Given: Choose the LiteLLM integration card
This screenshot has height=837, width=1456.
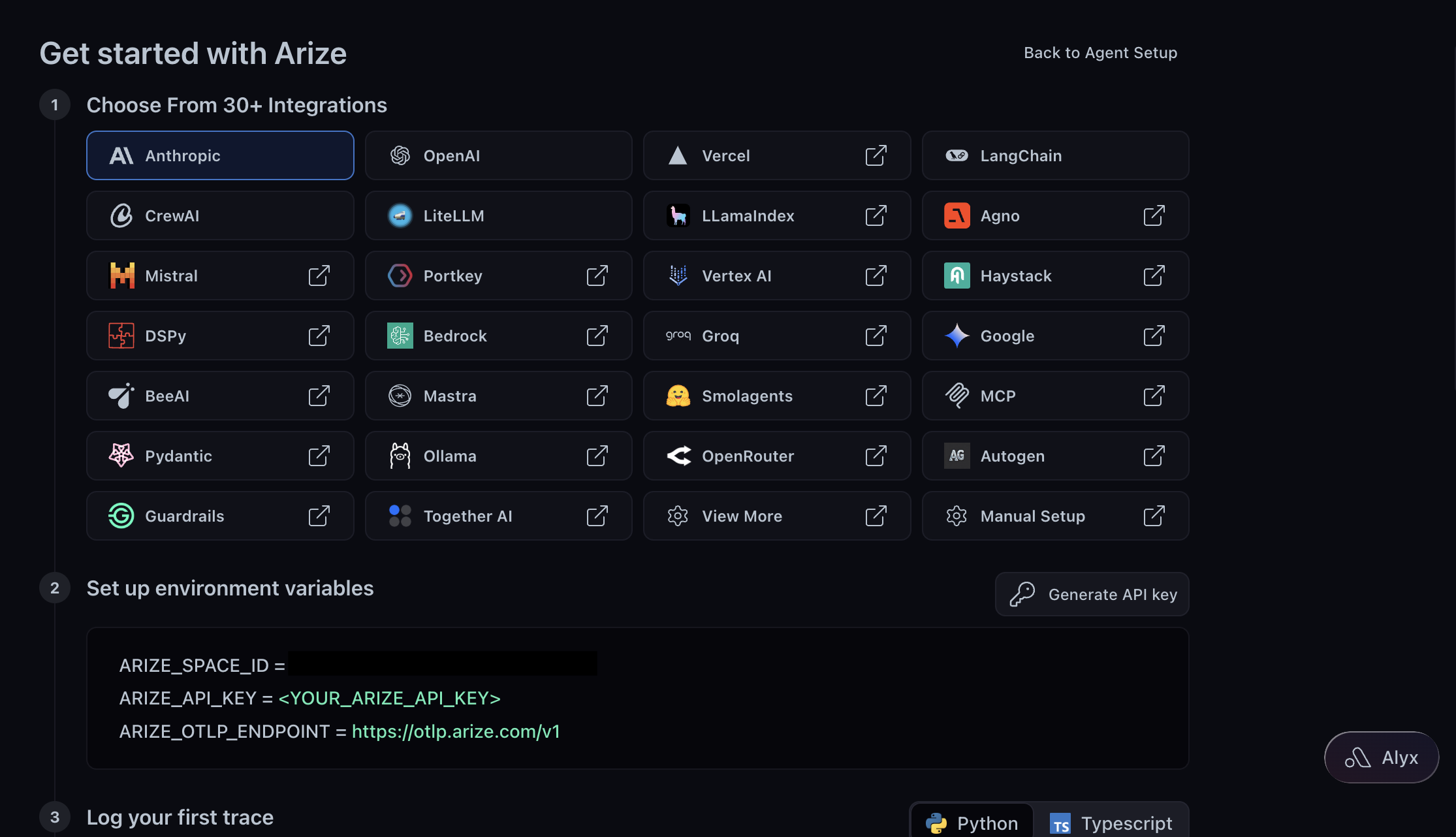Looking at the screenshot, I should pos(498,215).
